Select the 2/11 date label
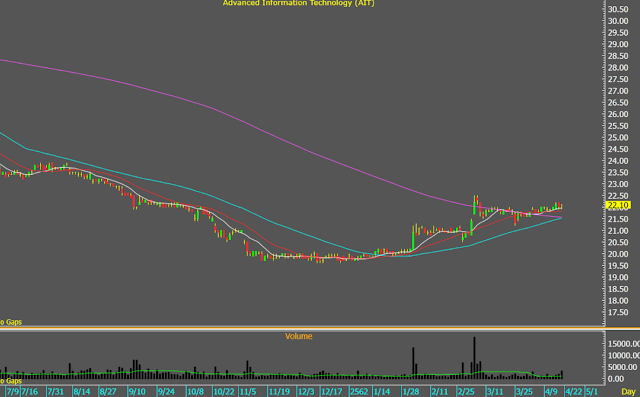Viewport: 640px width, 397px height. point(440,392)
